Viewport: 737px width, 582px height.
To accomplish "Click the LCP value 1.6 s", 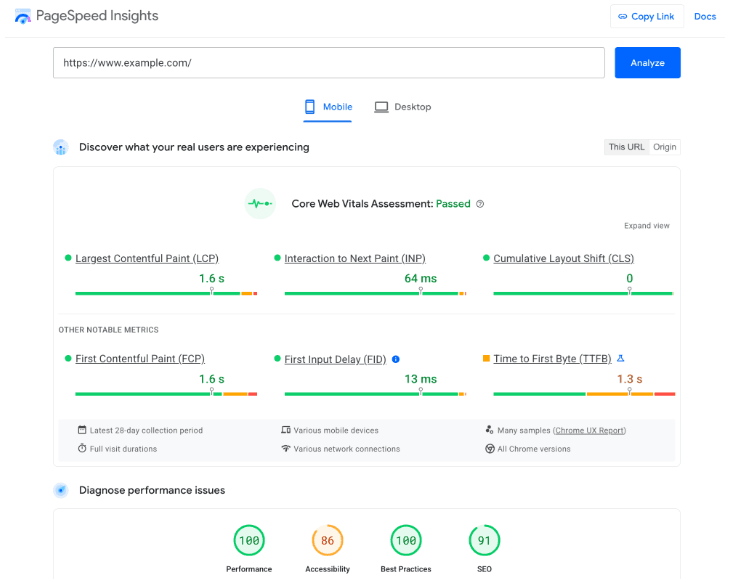I will 212,278.
